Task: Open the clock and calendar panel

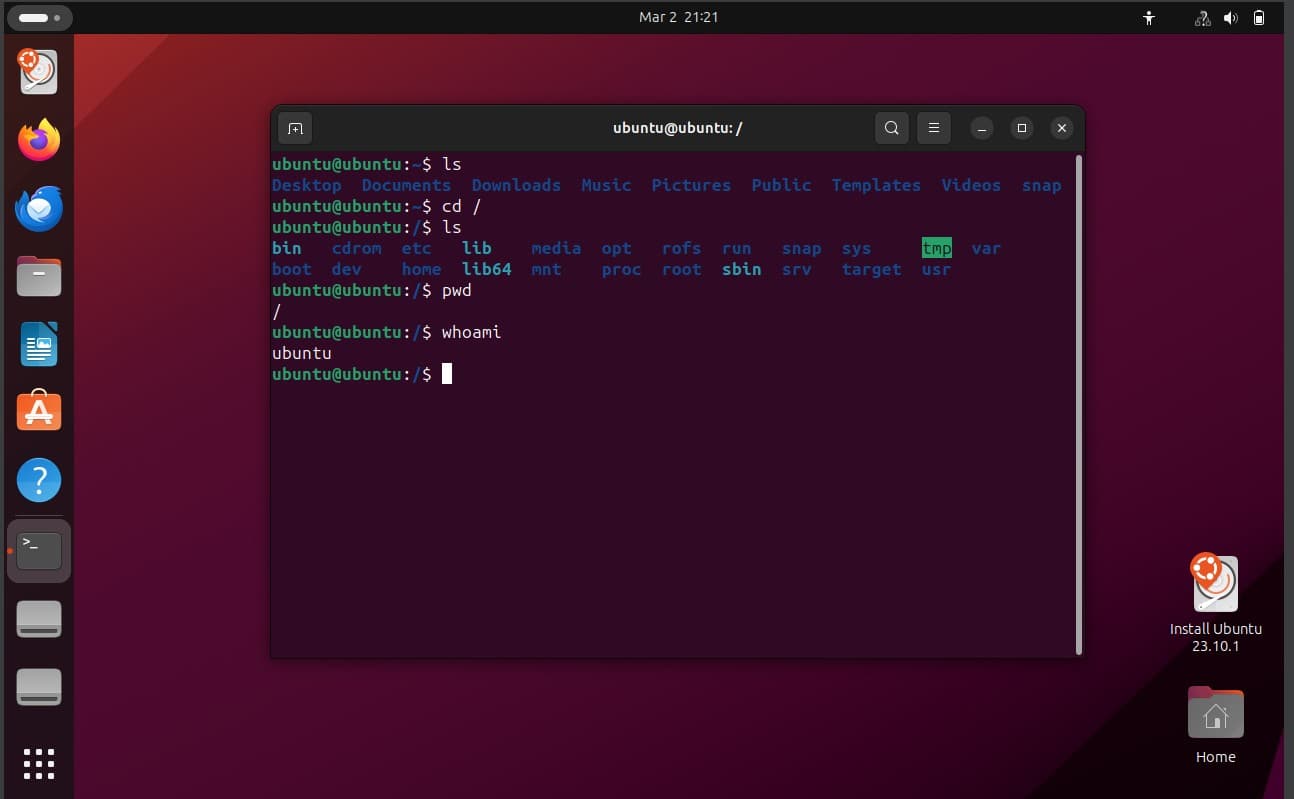Action: click(678, 17)
